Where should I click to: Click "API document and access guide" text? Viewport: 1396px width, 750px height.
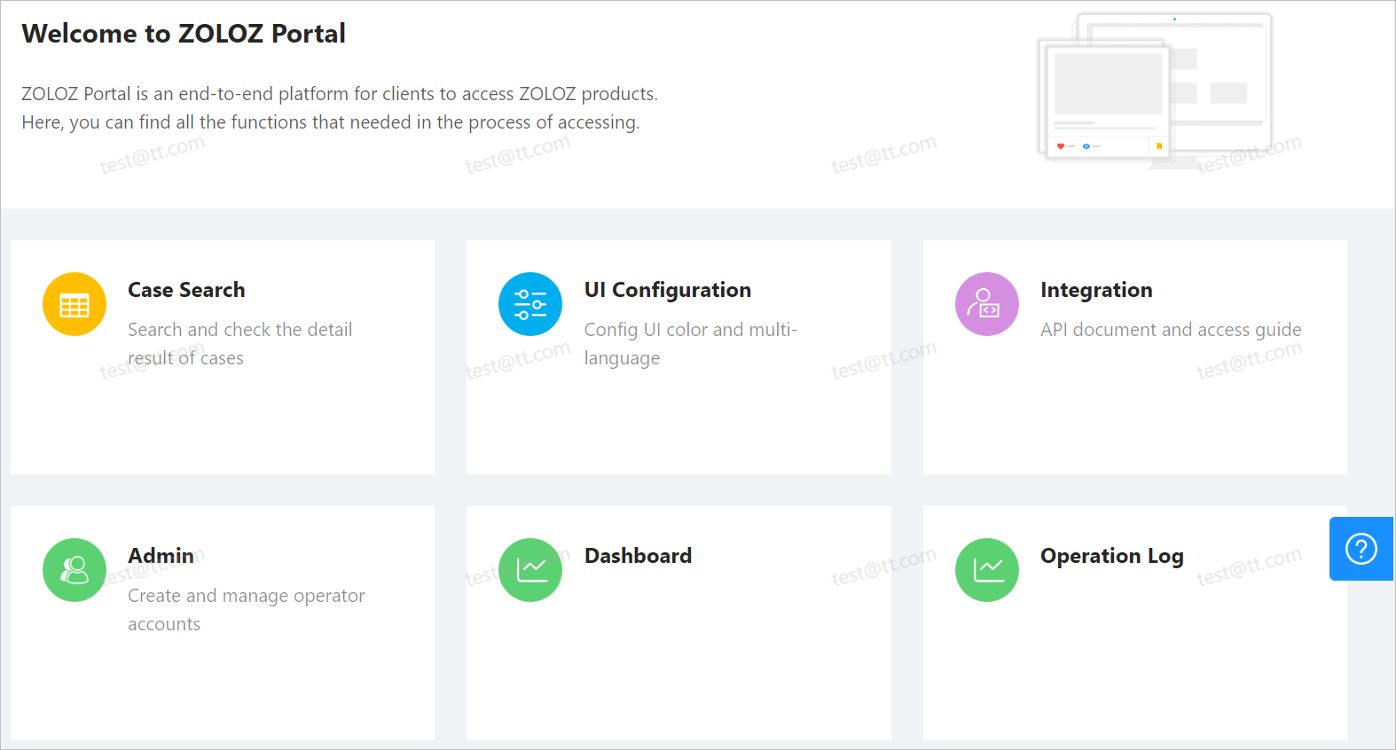(x=1170, y=330)
